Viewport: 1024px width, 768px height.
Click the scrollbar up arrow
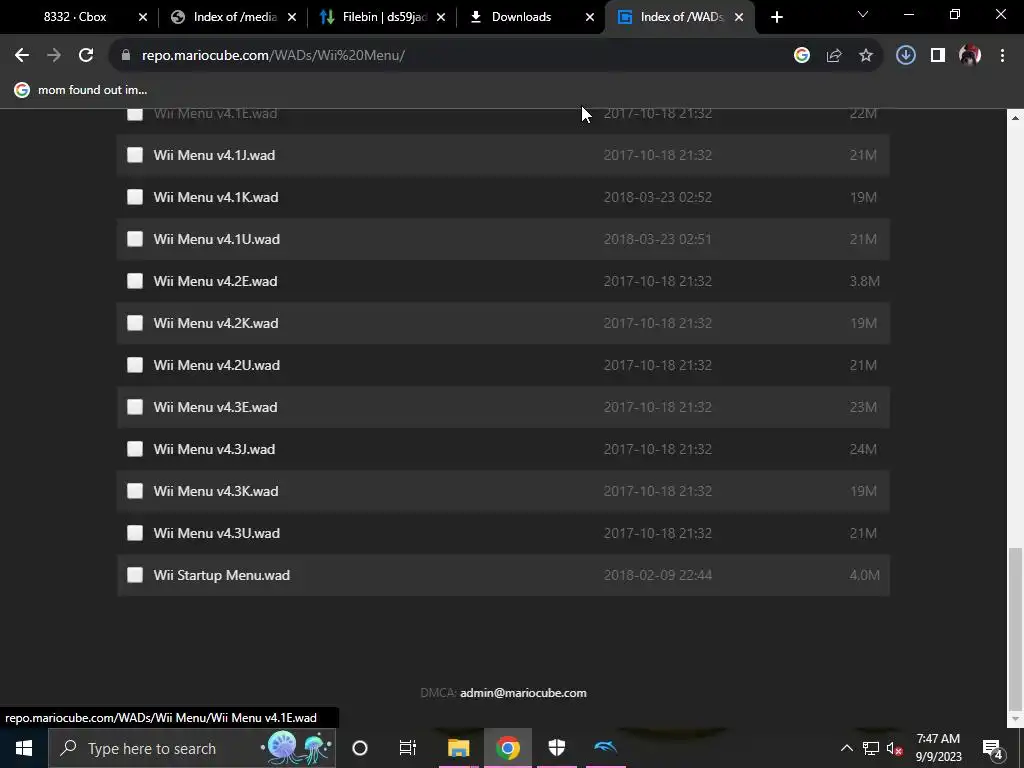click(1015, 118)
